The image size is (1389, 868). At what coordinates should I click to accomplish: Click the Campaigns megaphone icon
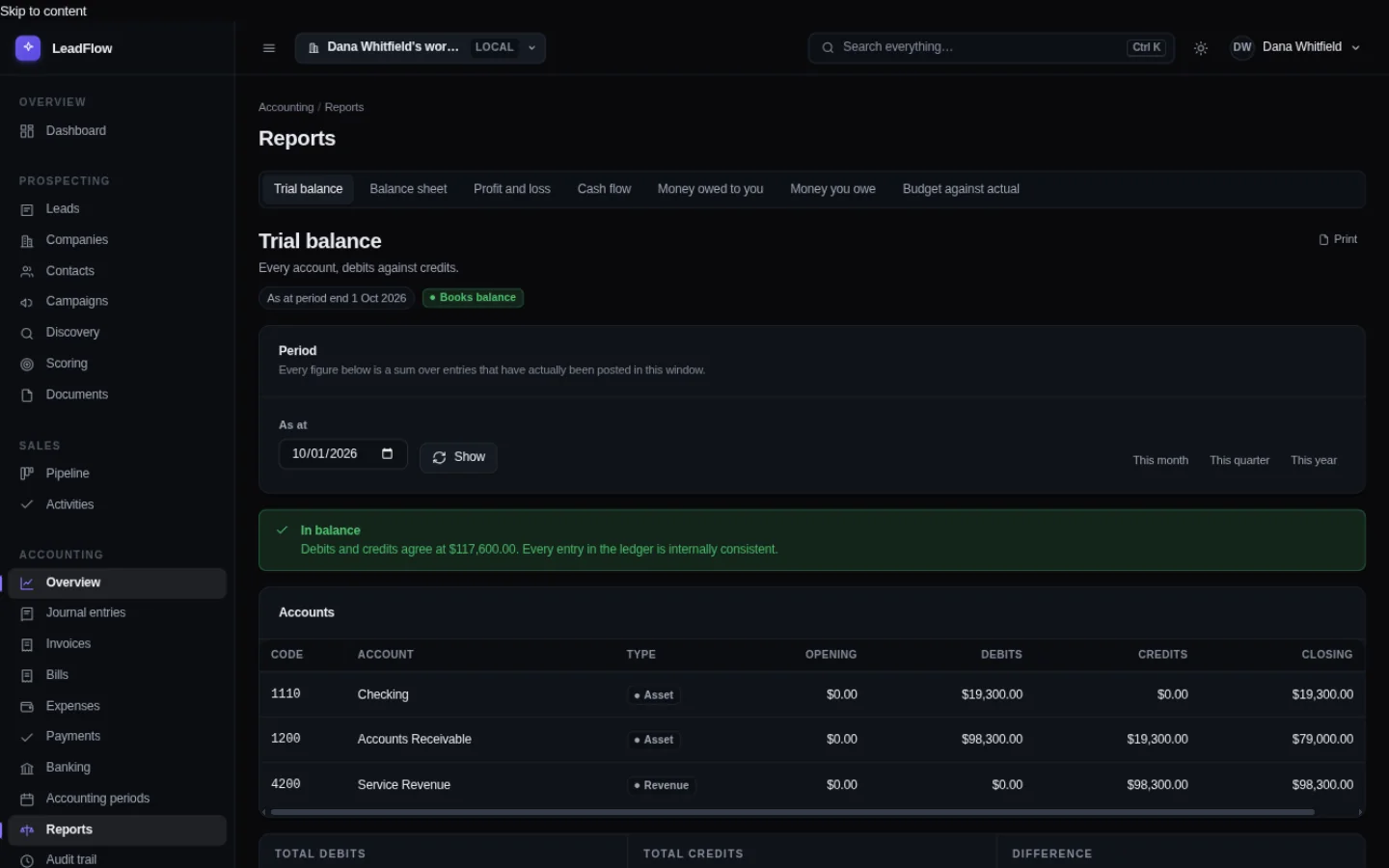(27, 302)
